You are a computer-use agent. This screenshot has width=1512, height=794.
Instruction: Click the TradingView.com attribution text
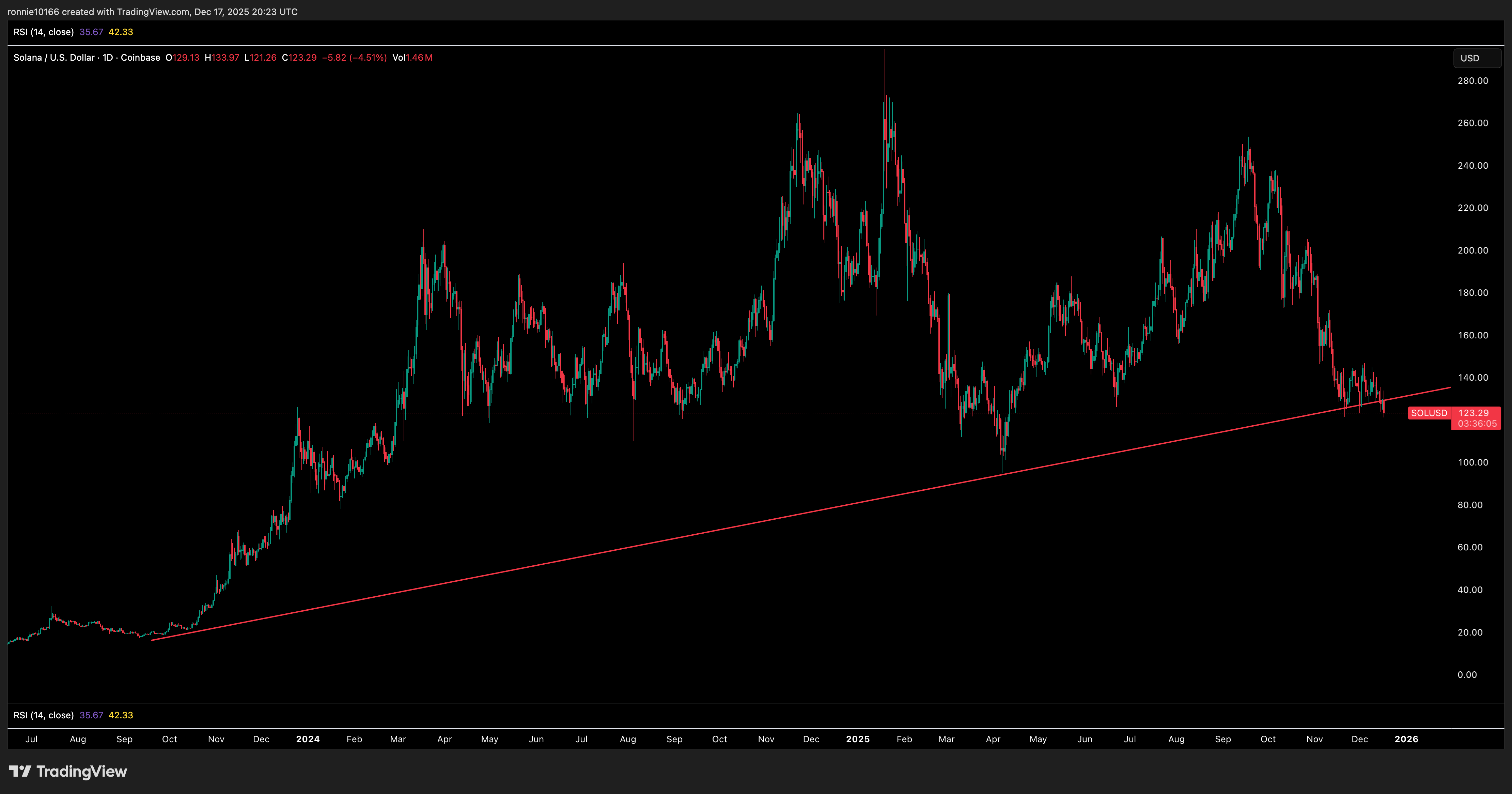tap(150, 12)
